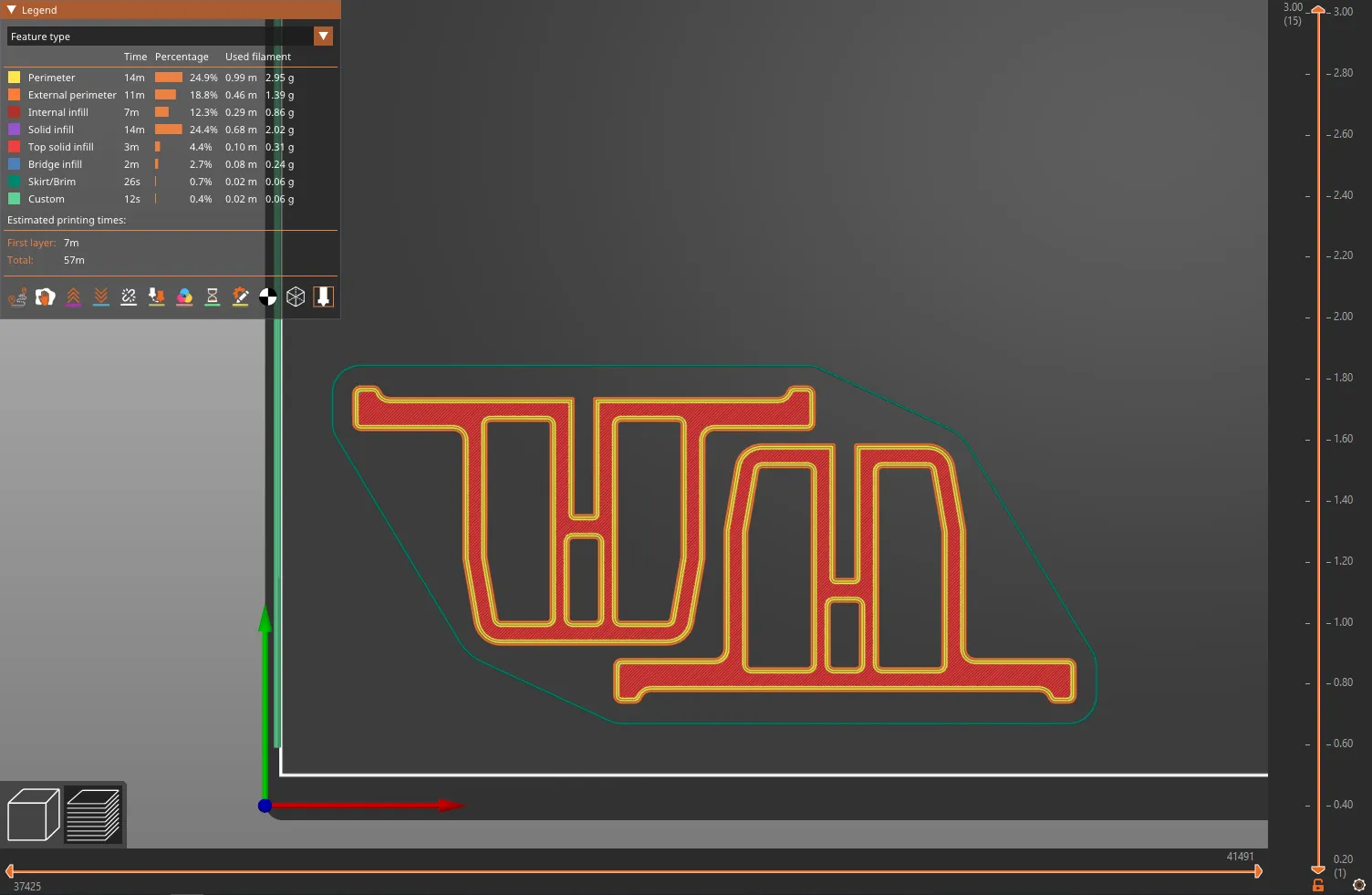This screenshot has width=1372, height=895.
Task: Click blue Bridge infill color swatch
Action: point(15,164)
